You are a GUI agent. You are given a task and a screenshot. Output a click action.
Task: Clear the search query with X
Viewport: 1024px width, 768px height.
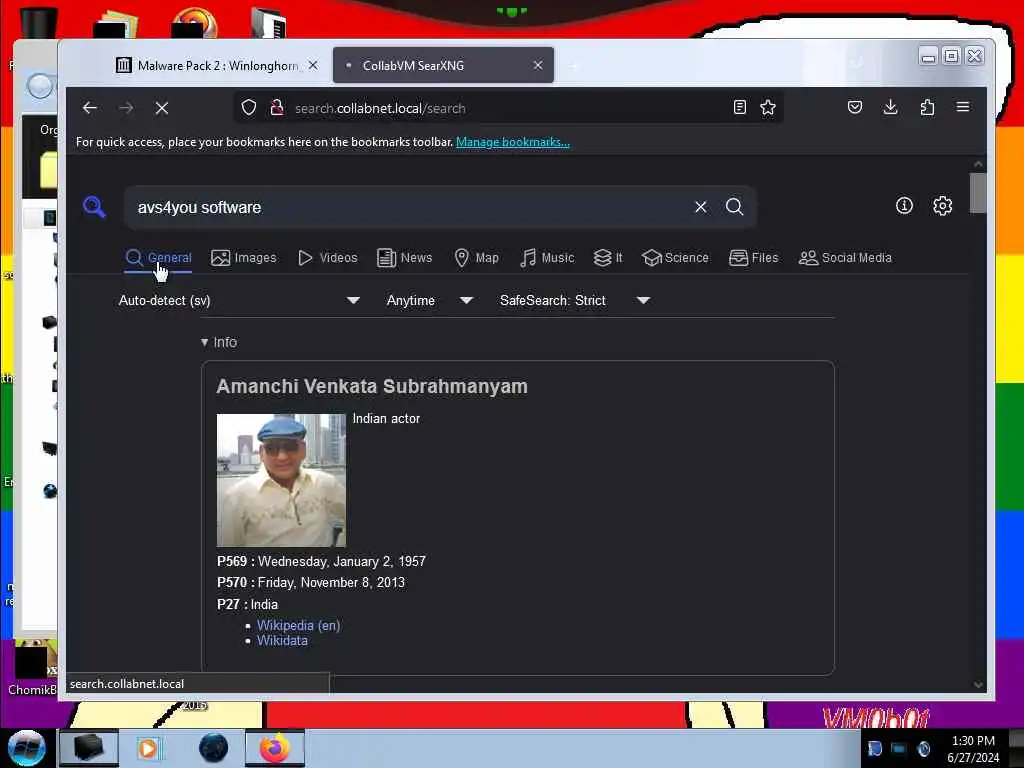[x=701, y=207]
